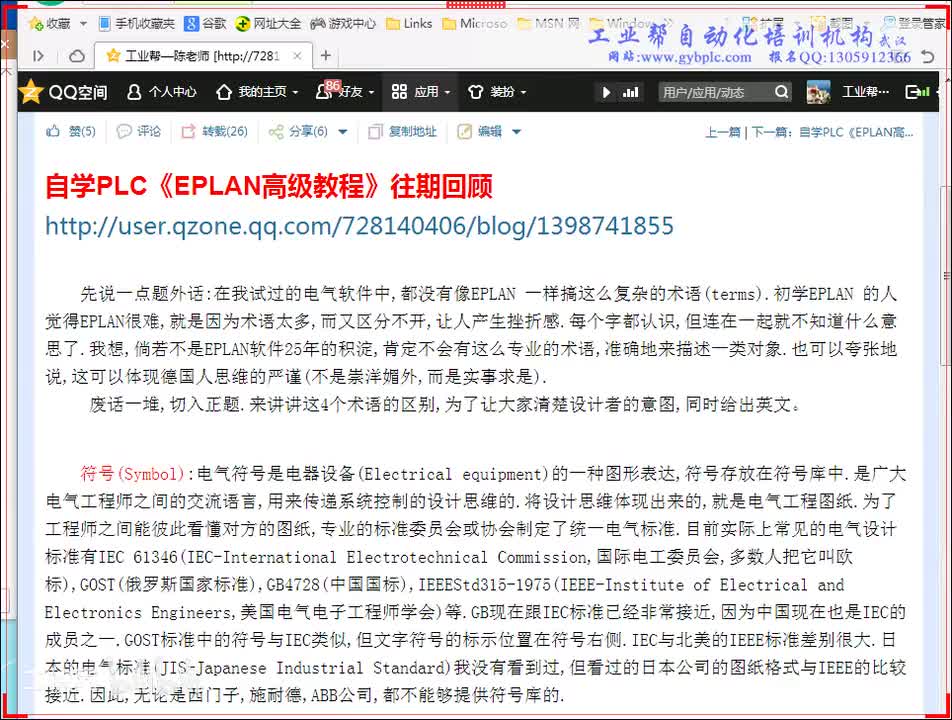The height and width of the screenshot is (720, 952).
Task: Open the user.qzone.qq.com blog URL link
Action: pos(359,226)
